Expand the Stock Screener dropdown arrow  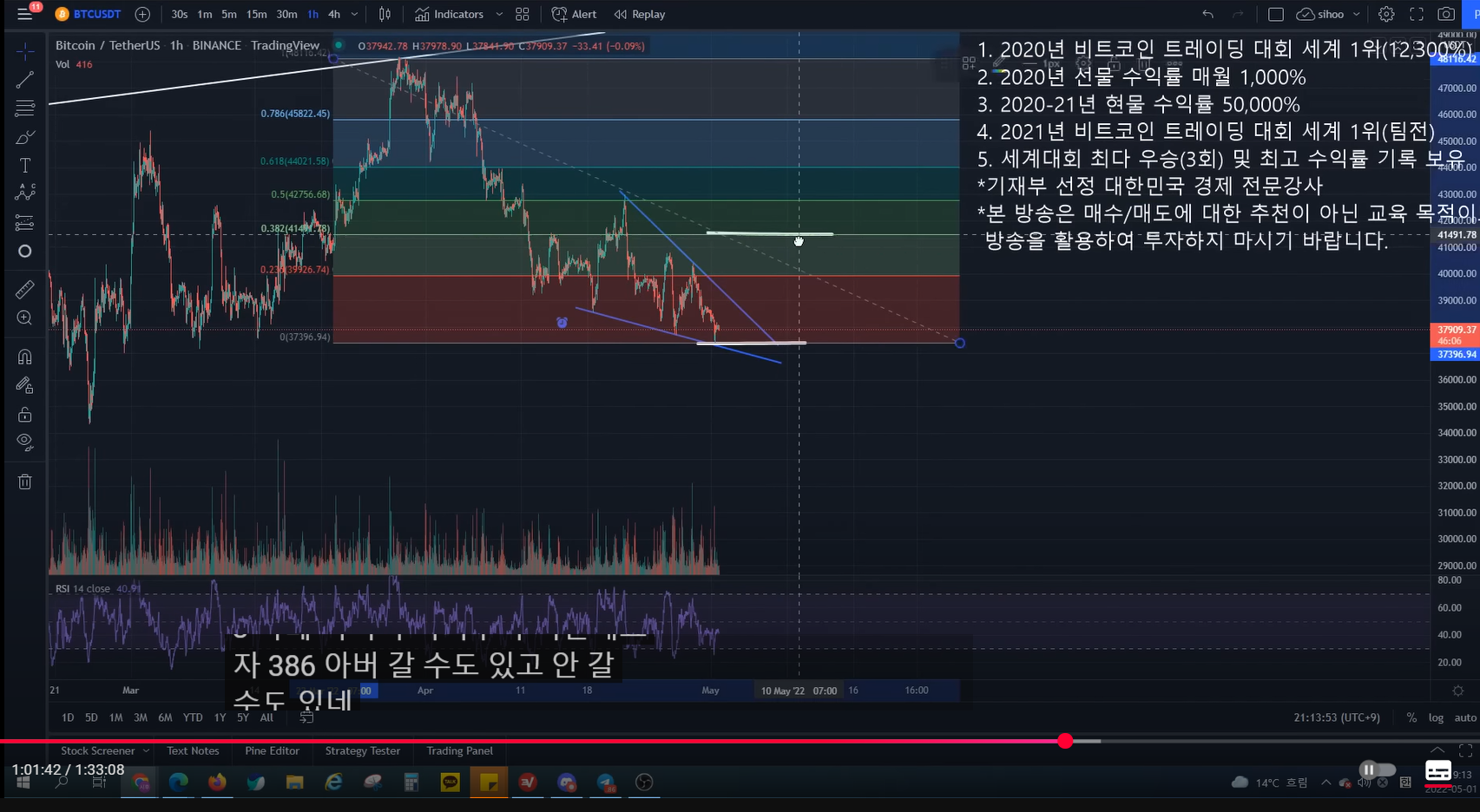pyautogui.click(x=146, y=750)
